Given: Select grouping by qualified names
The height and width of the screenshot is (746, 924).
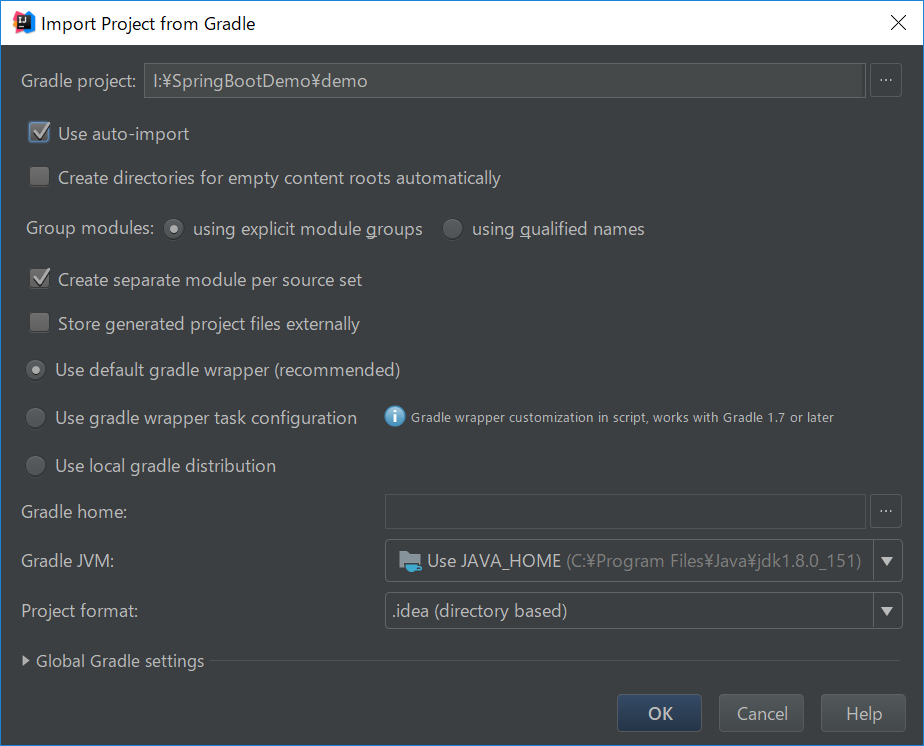Looking at the screenshot, I should [452, 228].
